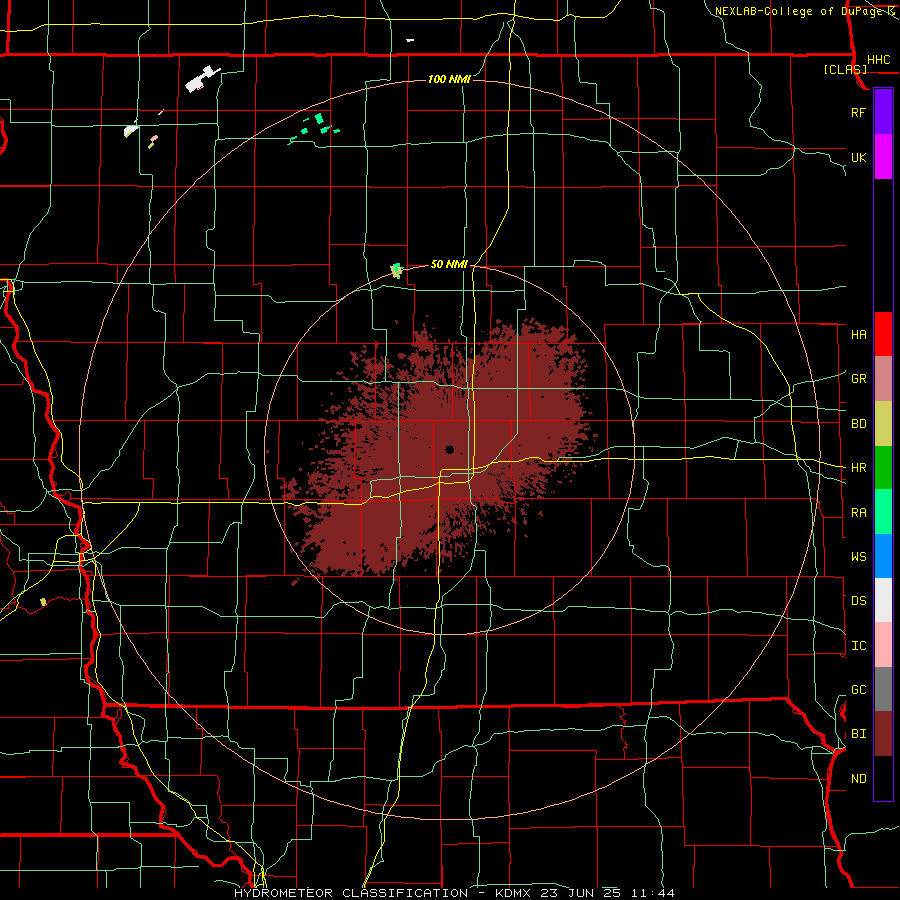Click the WS legend label
Viewport: 900px width, 900px height.
click(858, 557)
